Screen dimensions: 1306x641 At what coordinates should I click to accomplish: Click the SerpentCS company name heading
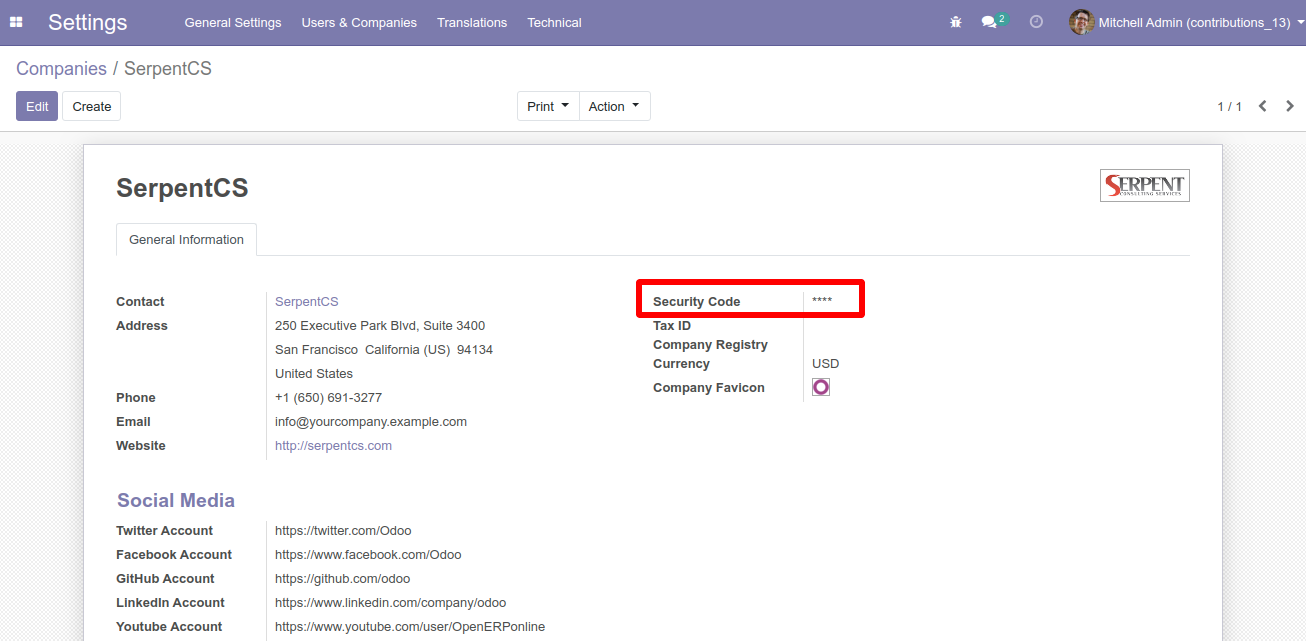pyautogui.click(x=182, y=188)
